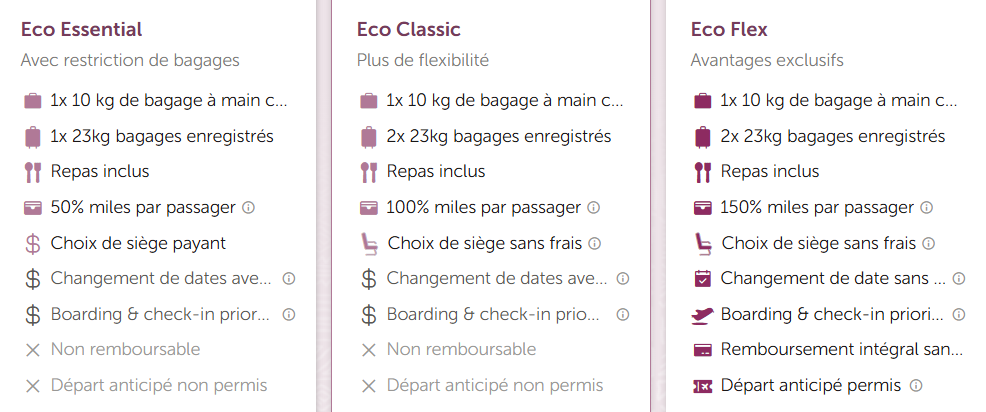Click info icon beside 100% miles par passager
Image resolution: width=986 pixels, height=412 pixels.
click(594, 208)
